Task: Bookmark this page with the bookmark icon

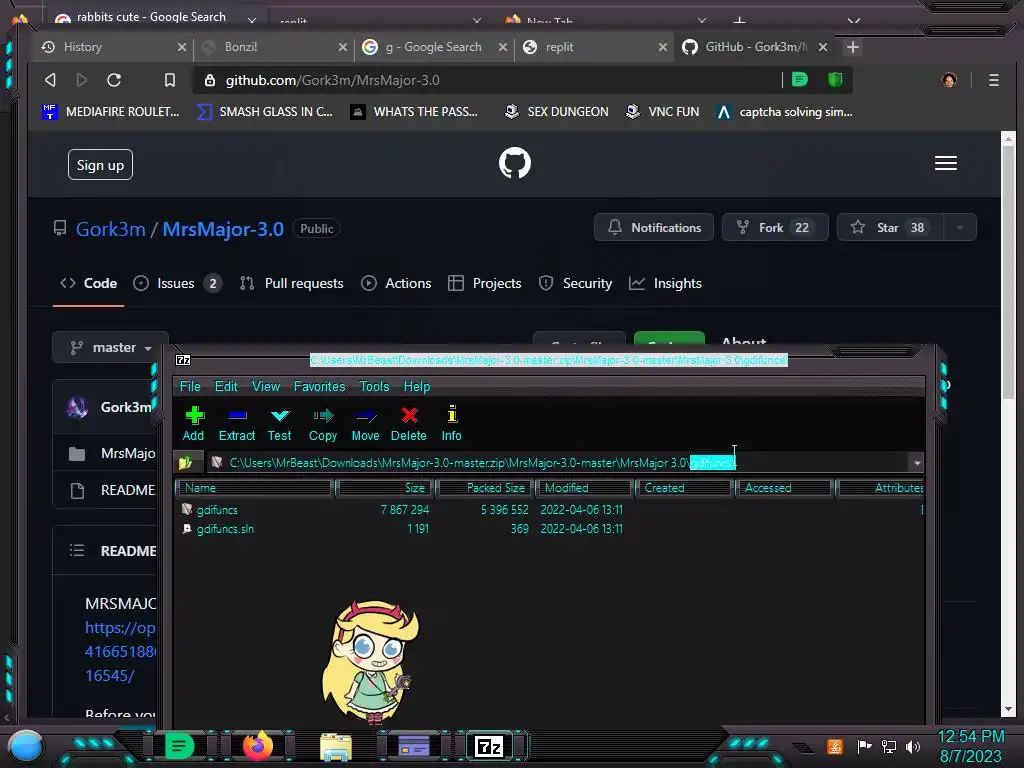Action: click(x=170, y=80)
